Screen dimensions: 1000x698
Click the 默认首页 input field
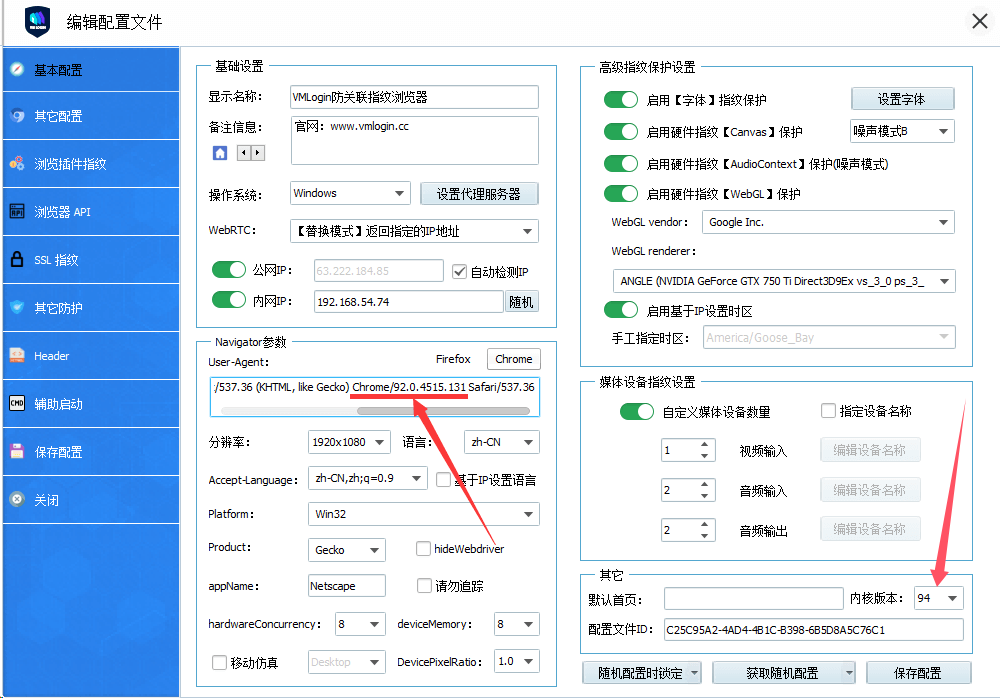pos(753,598)
